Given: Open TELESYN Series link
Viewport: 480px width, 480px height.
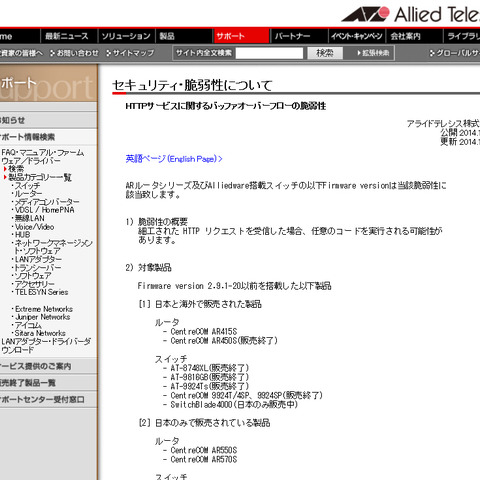Looking at the screenshot, I should [x=41, y=292].
